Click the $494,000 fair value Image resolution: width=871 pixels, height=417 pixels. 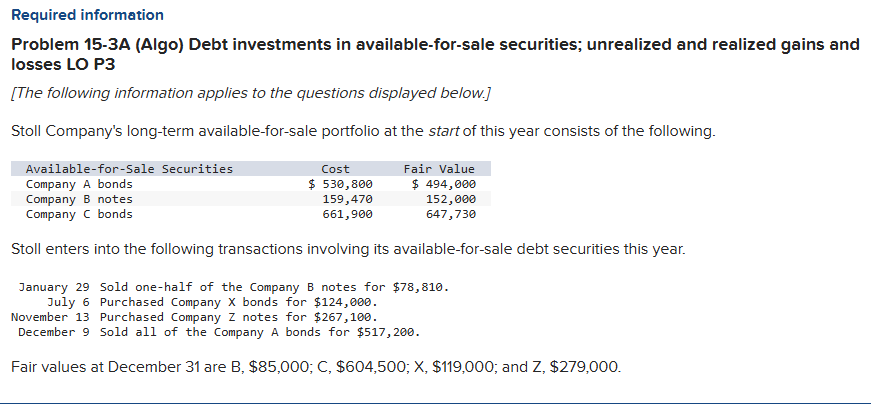444,184
